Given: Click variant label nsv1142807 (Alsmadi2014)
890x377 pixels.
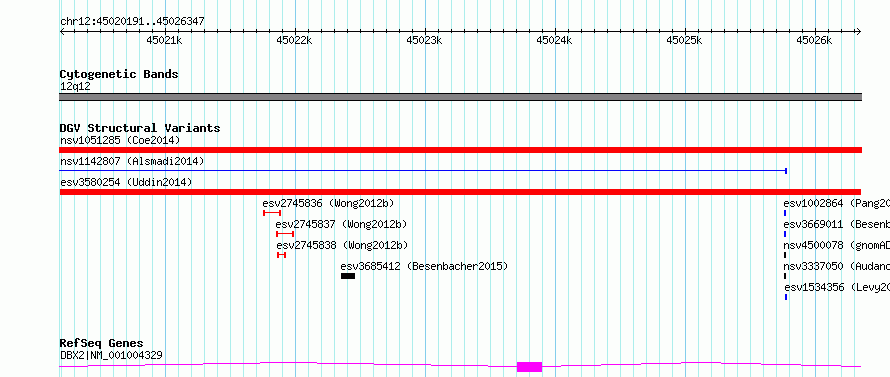Looking at the screenshot, I should tap(132, 161).
